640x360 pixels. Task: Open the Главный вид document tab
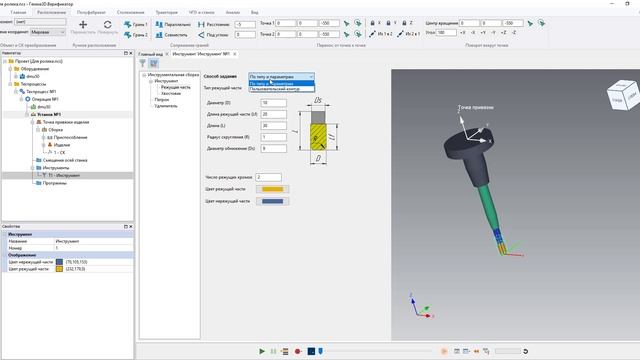click(x=150, y=54)
